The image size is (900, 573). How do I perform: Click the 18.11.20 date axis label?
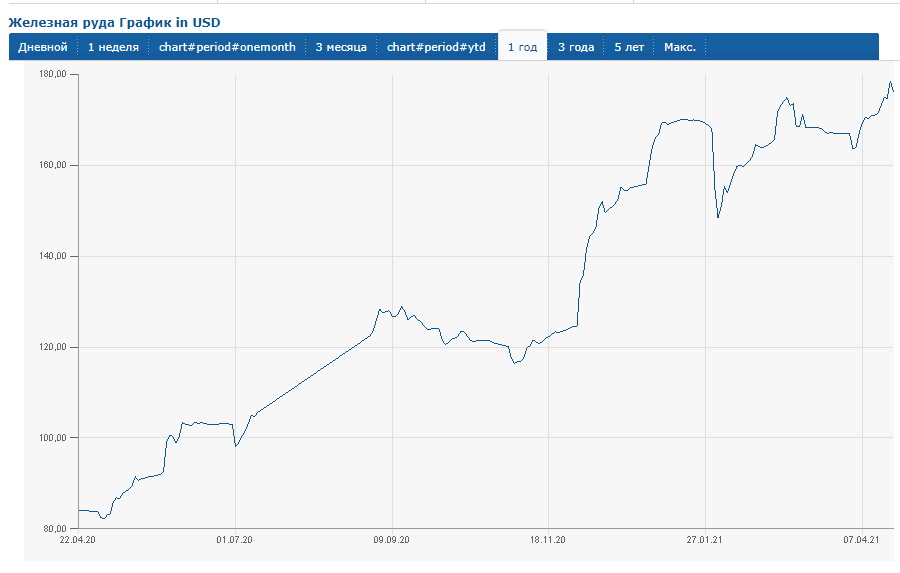(548, 540)
